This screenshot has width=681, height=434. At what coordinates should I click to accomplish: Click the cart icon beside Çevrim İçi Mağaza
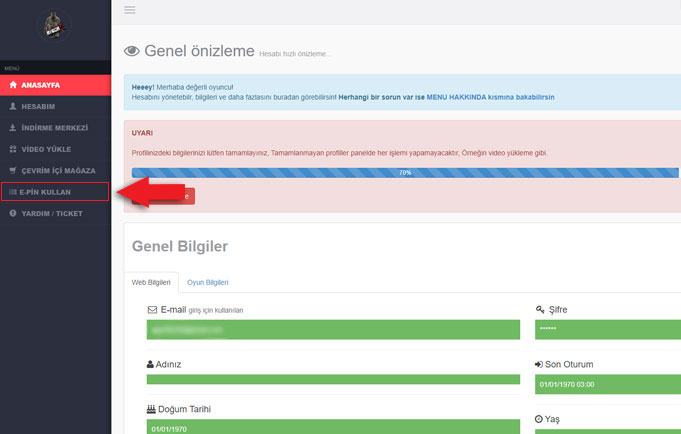point(13,170)
